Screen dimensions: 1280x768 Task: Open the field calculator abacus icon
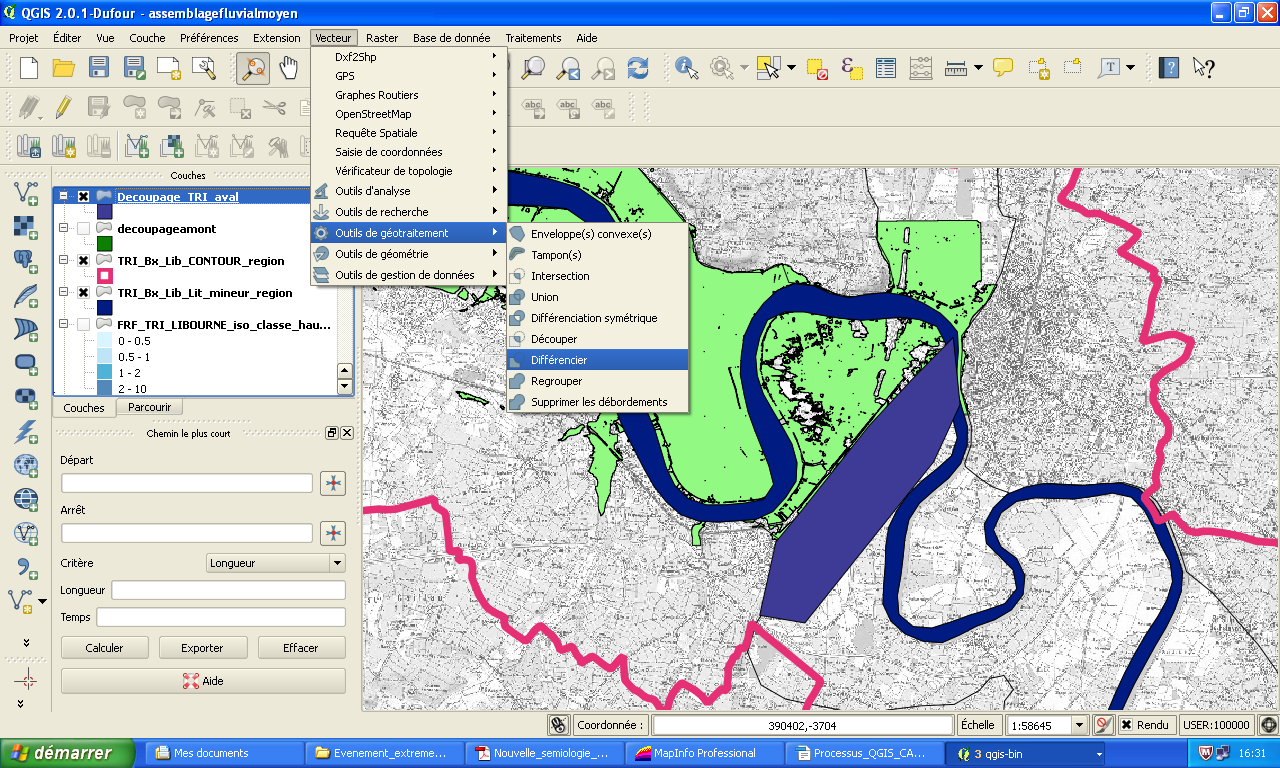coord(921,68)
